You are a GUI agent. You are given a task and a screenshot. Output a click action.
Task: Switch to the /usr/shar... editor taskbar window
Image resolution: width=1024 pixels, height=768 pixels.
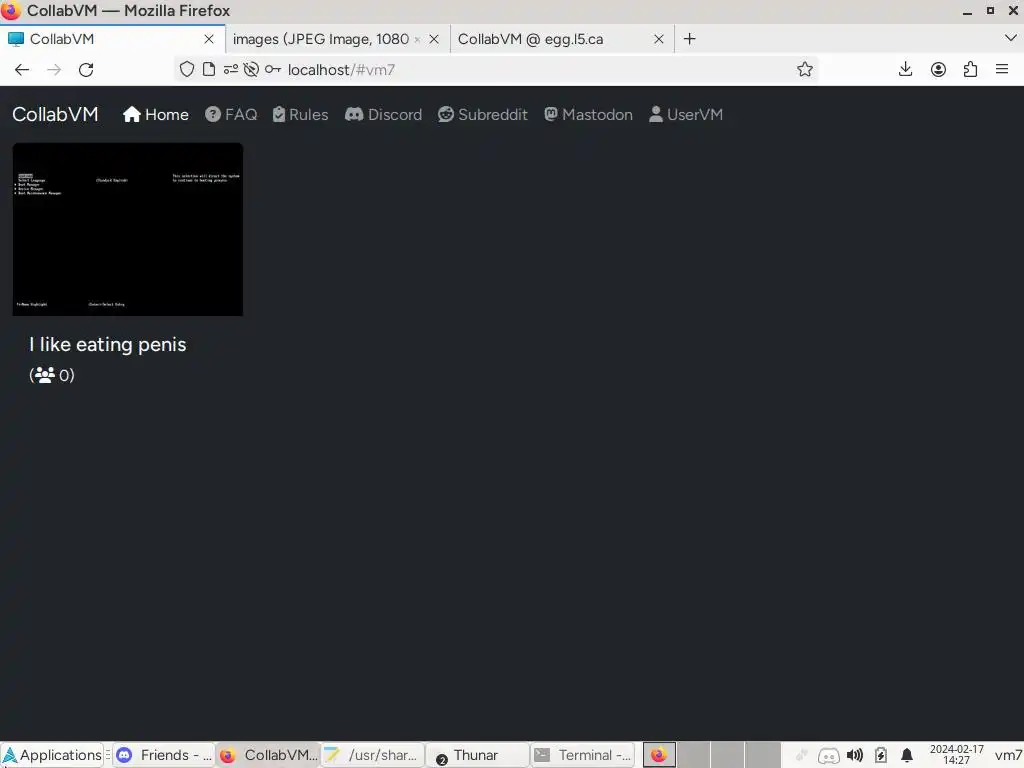click(x=372, y=755)
